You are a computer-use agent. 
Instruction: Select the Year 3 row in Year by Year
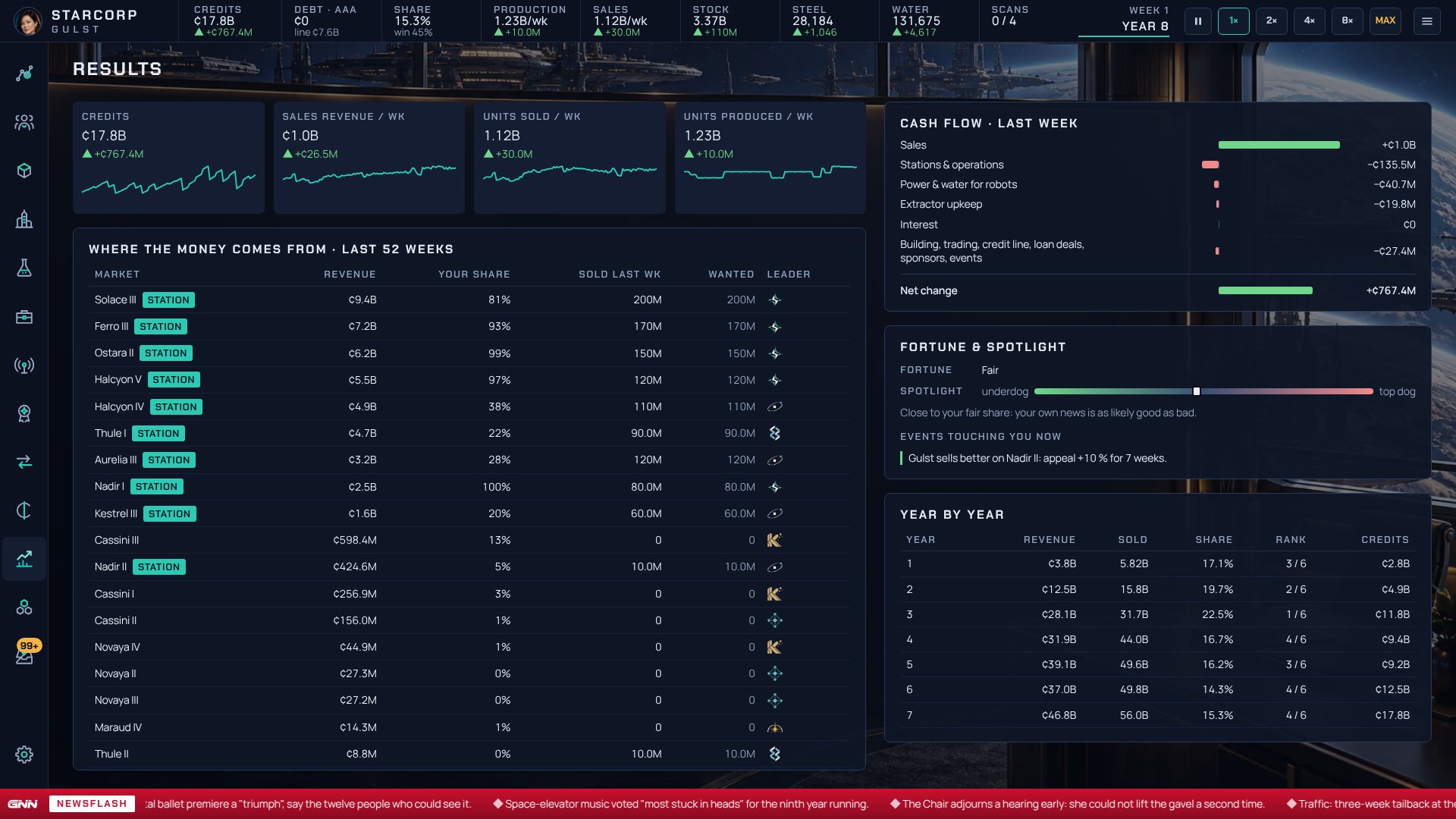1158,614
